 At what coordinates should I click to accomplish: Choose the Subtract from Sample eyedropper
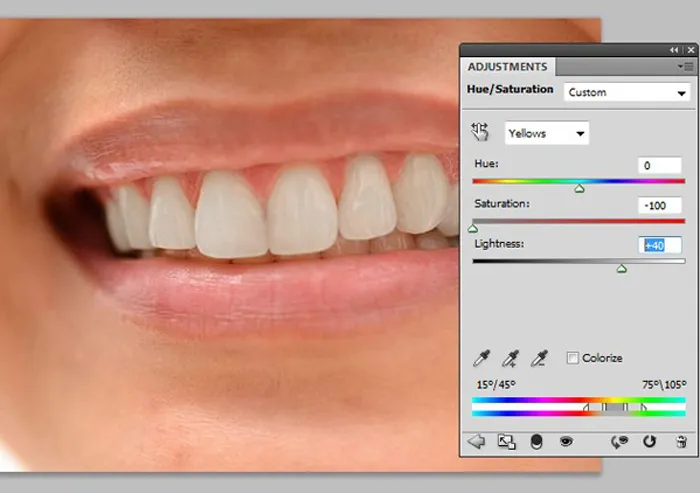click(540, 358)
